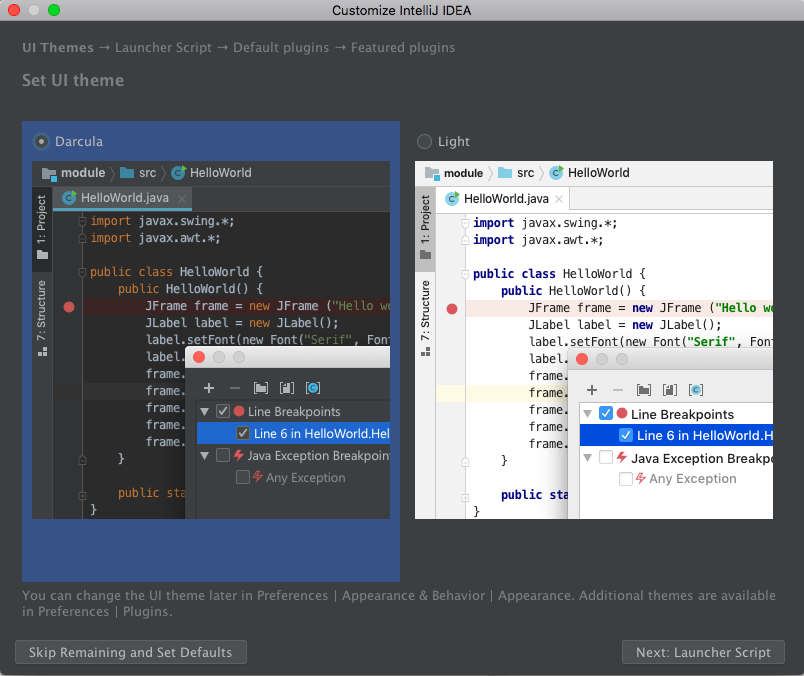The width and height of the screenshot is (804, 676).
Task: Click red breakpoint marker in Light gutter
Action: [452, 309]
